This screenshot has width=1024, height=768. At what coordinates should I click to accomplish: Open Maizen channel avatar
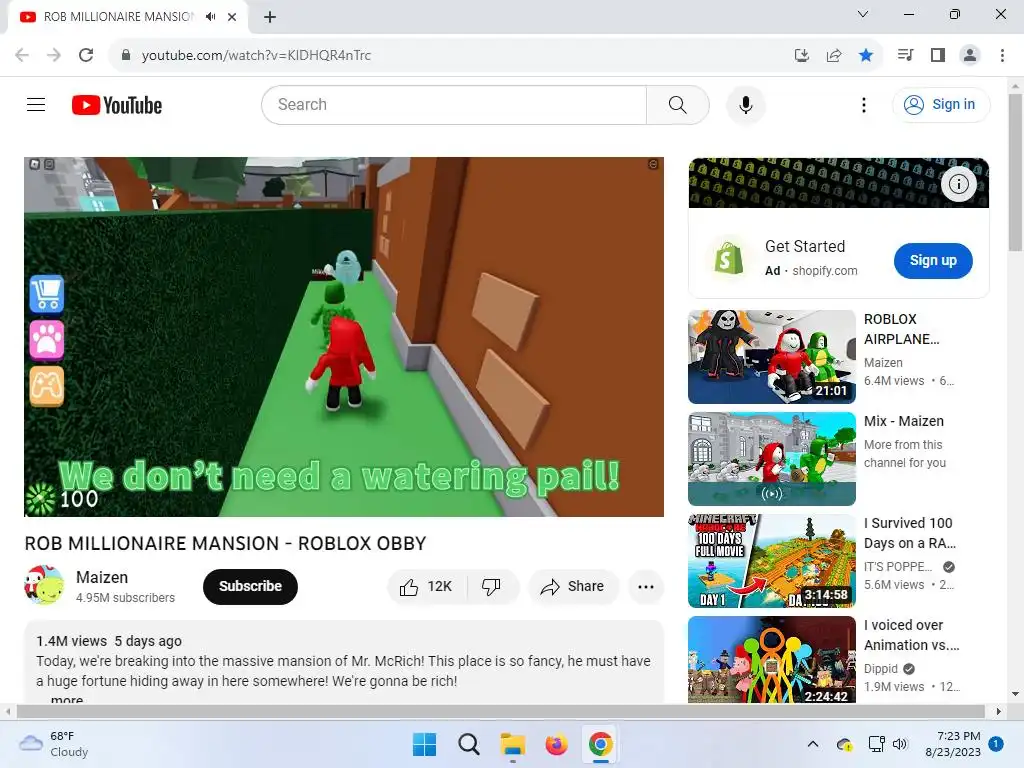point(44,585)
